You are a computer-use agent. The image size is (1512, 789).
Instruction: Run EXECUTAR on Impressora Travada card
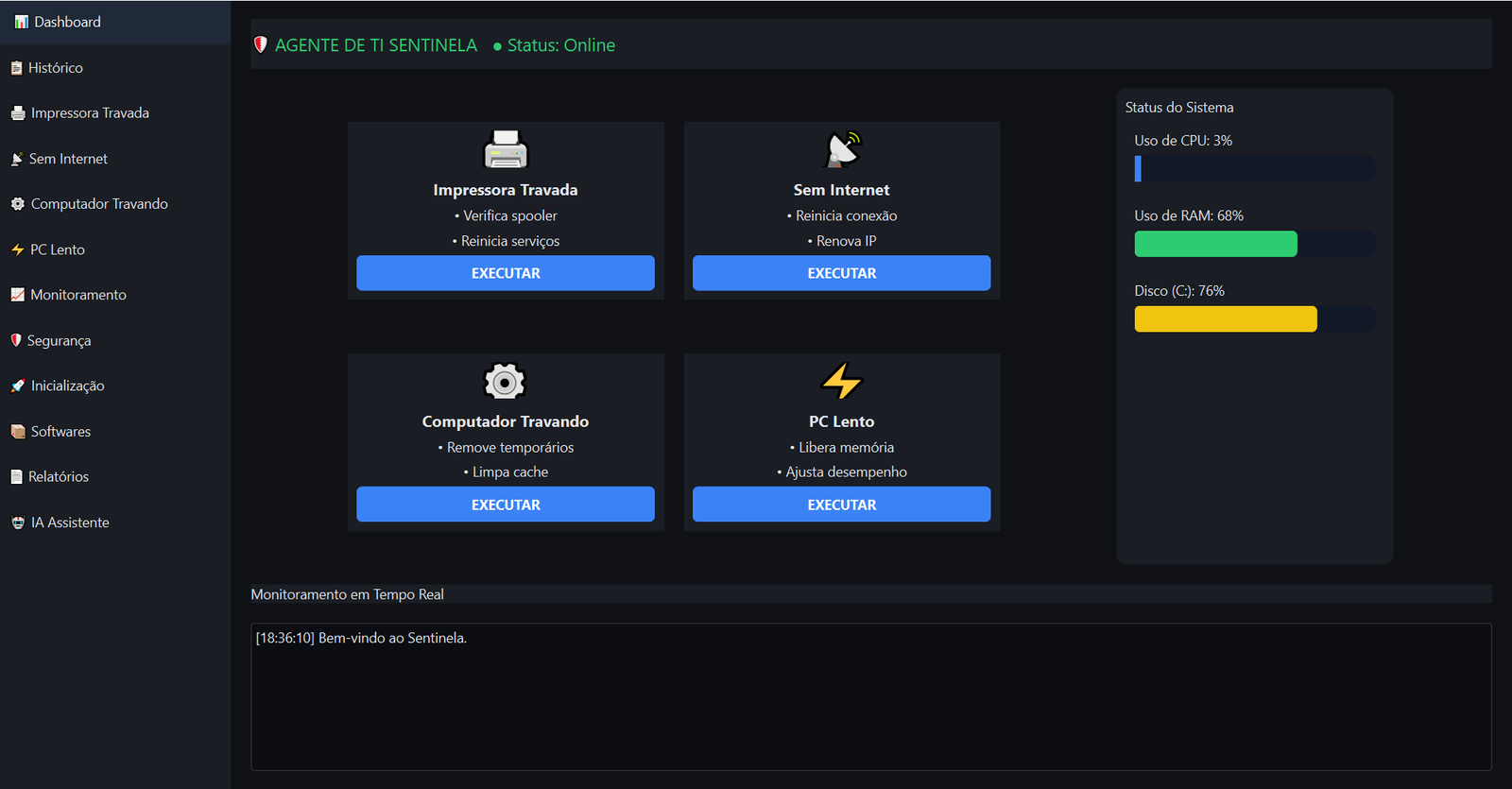click(506, 273)
